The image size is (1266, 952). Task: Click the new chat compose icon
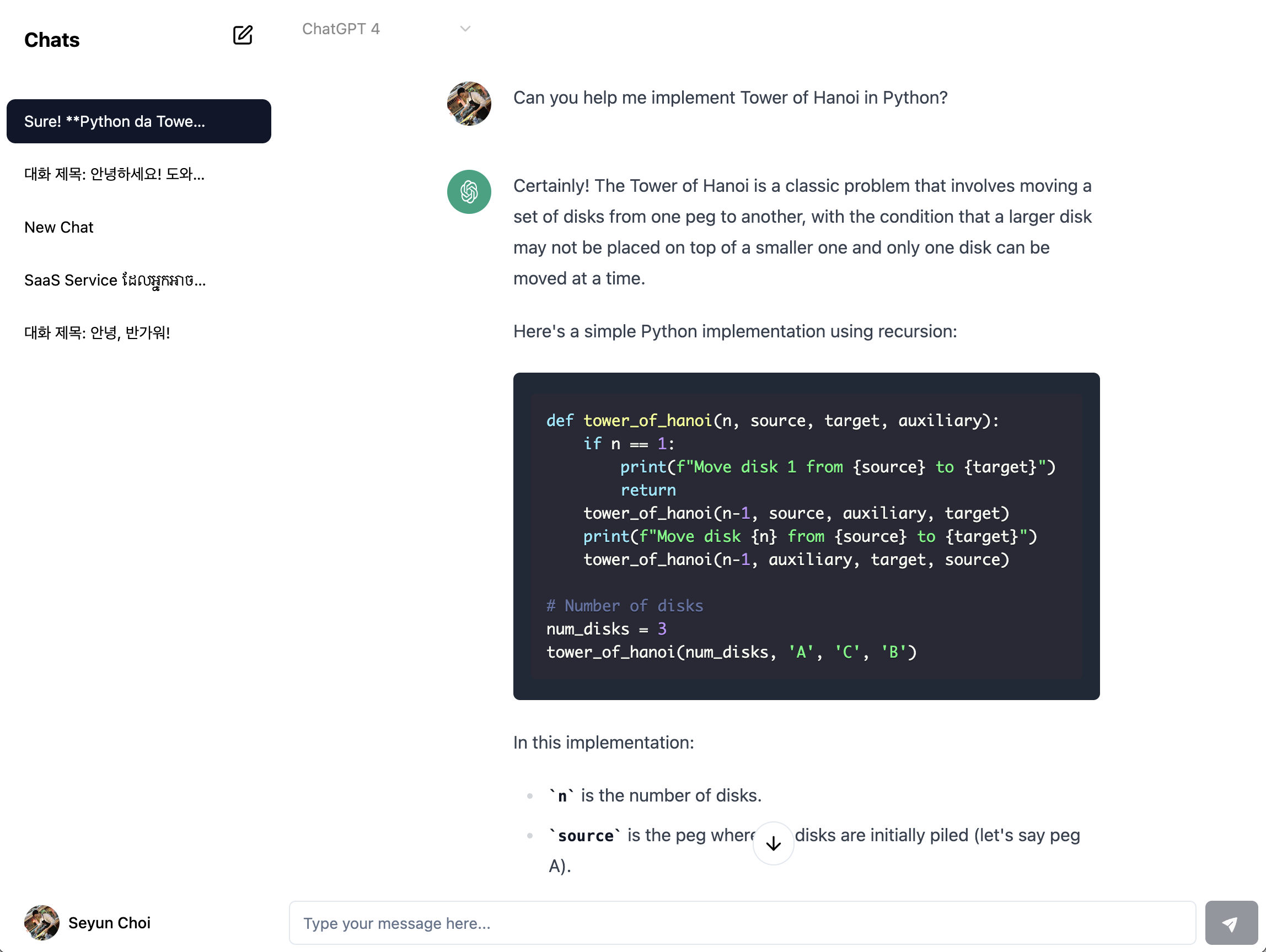pyautogui.click(x=243, y=35)
